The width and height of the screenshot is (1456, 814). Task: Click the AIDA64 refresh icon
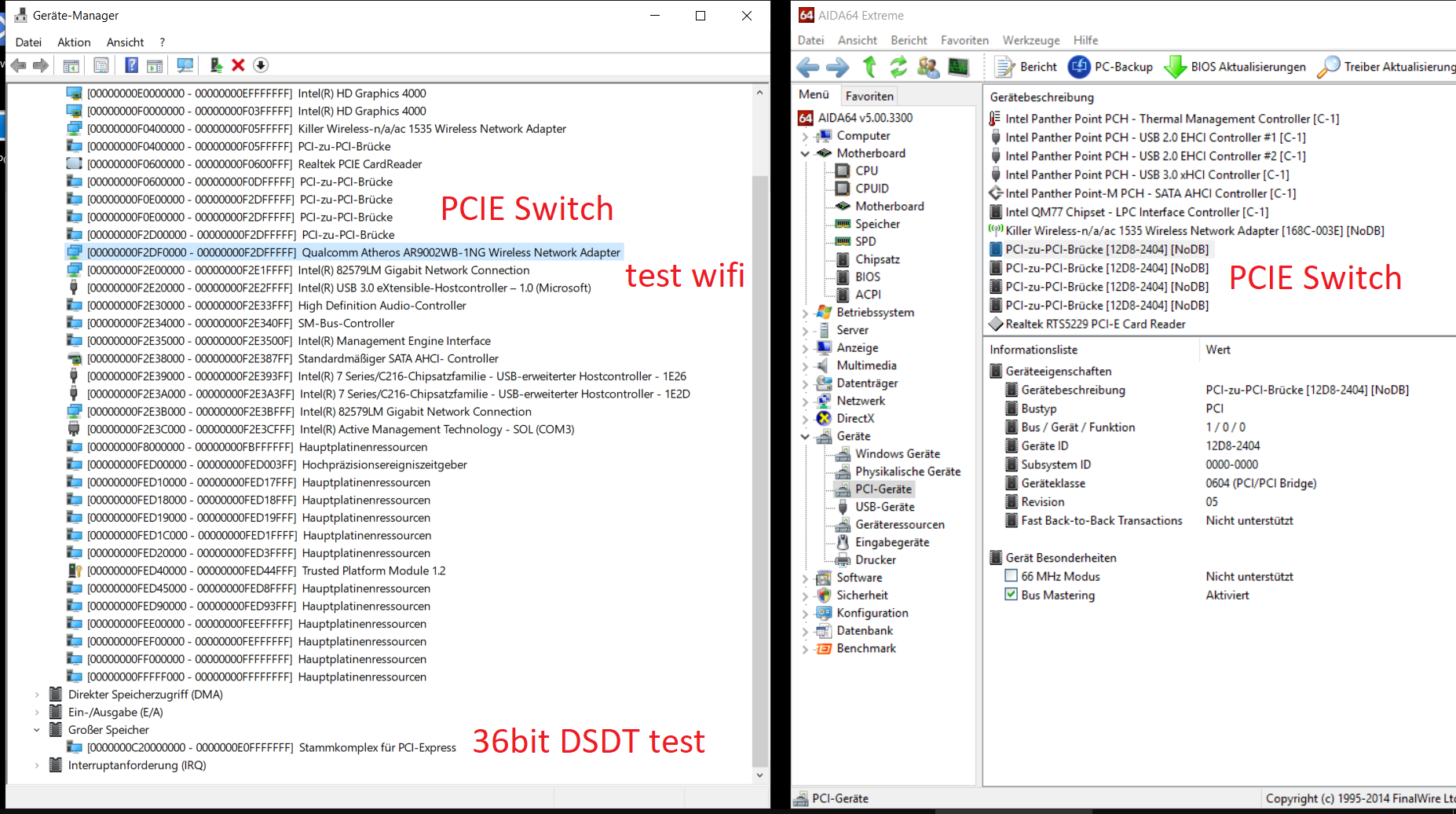(898, 67)
